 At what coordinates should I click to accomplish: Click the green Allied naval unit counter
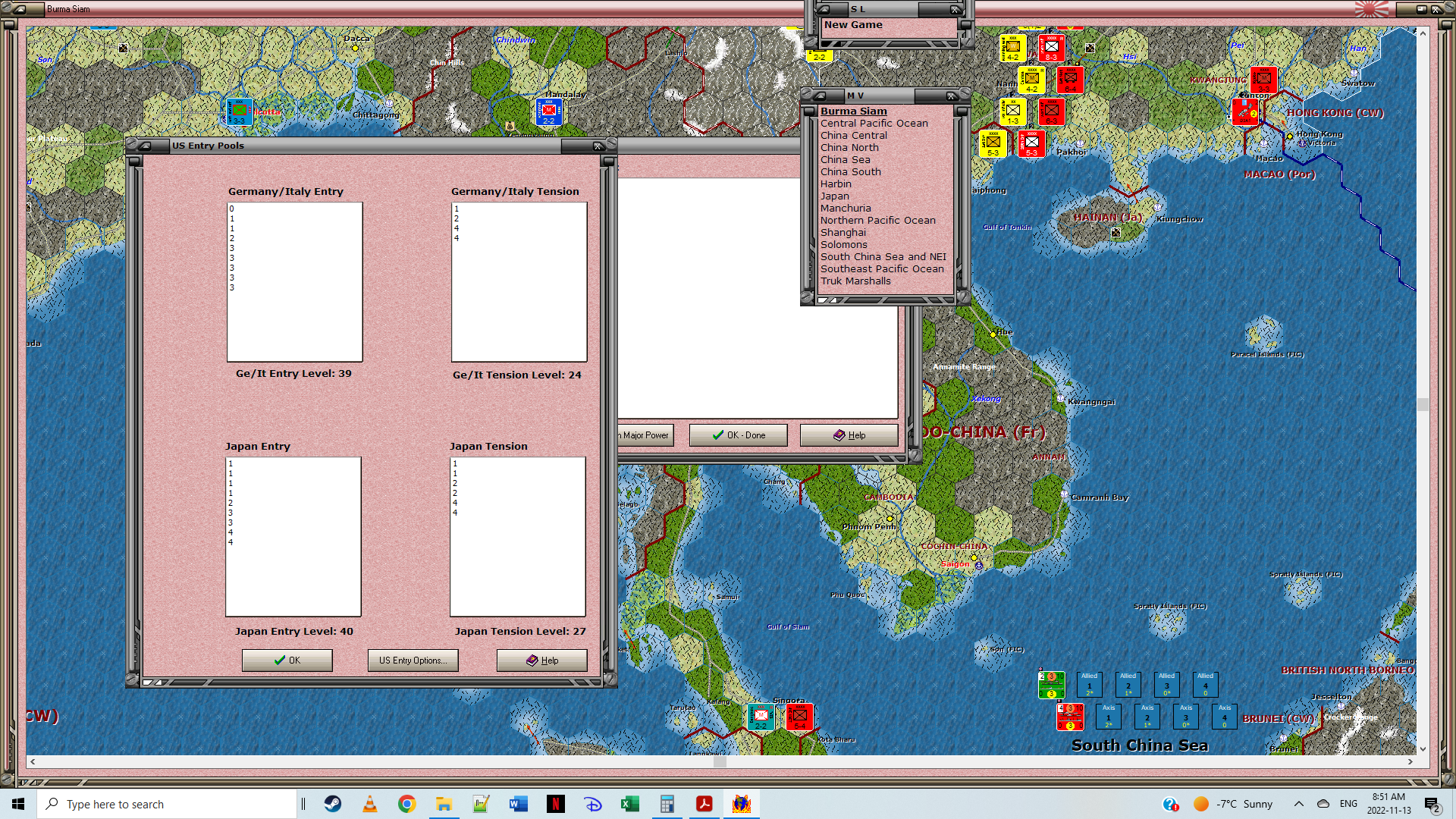coord(1051,684)
